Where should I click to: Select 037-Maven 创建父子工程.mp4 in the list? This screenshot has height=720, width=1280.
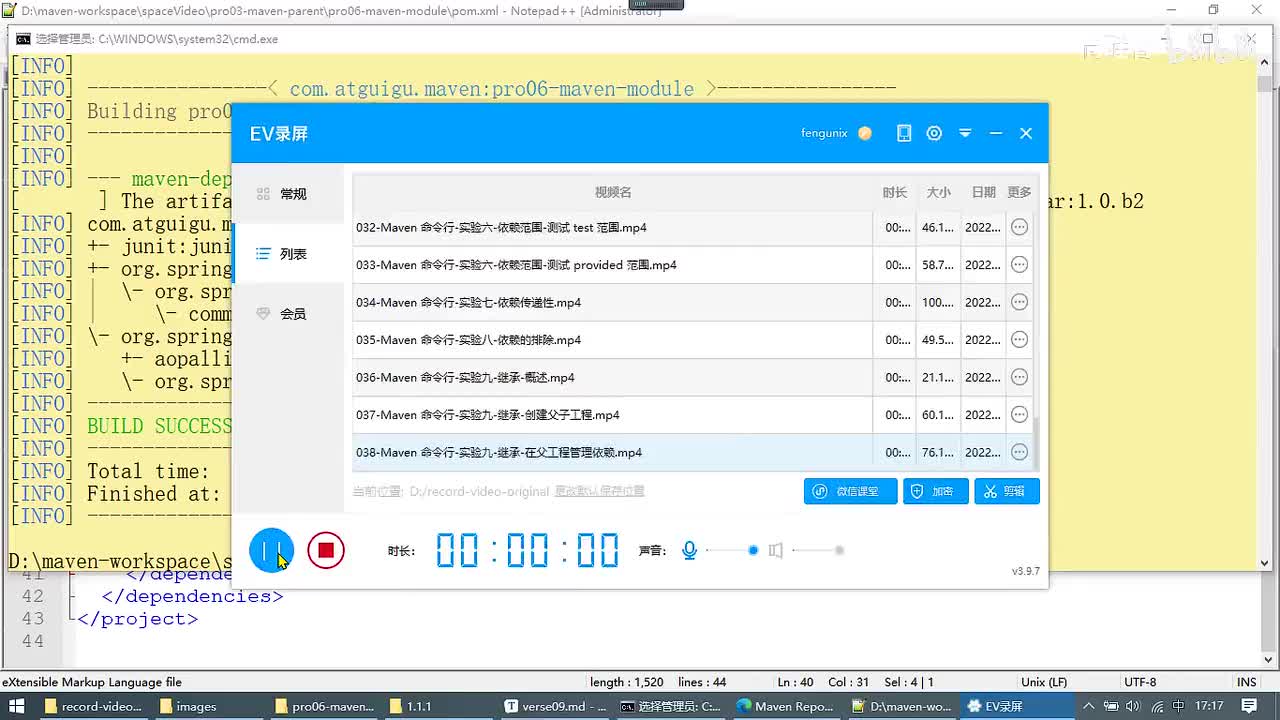(693, 415)
